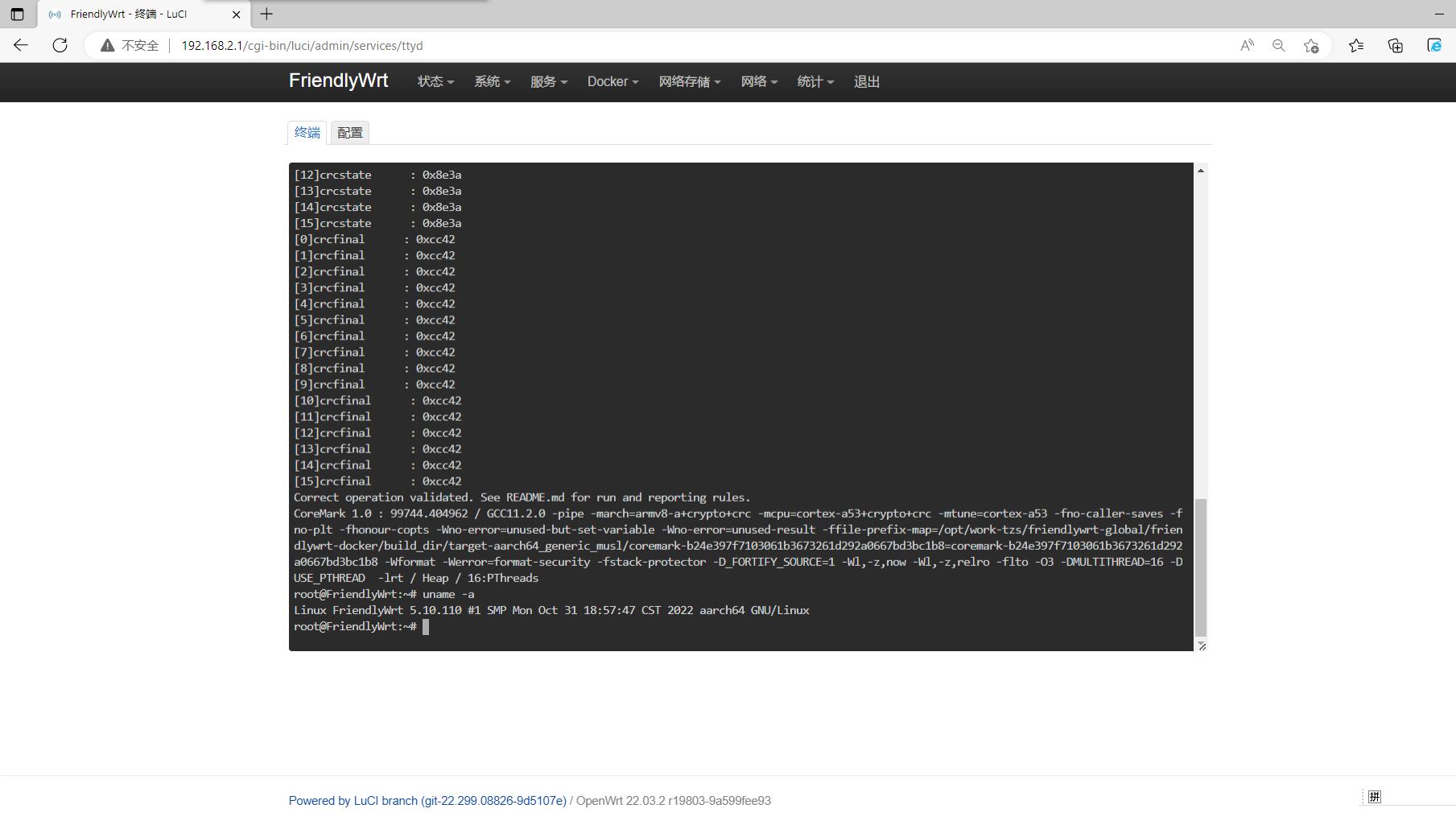
Task: Click the zoom out magnifier icon
Action: click(1278, 46)
